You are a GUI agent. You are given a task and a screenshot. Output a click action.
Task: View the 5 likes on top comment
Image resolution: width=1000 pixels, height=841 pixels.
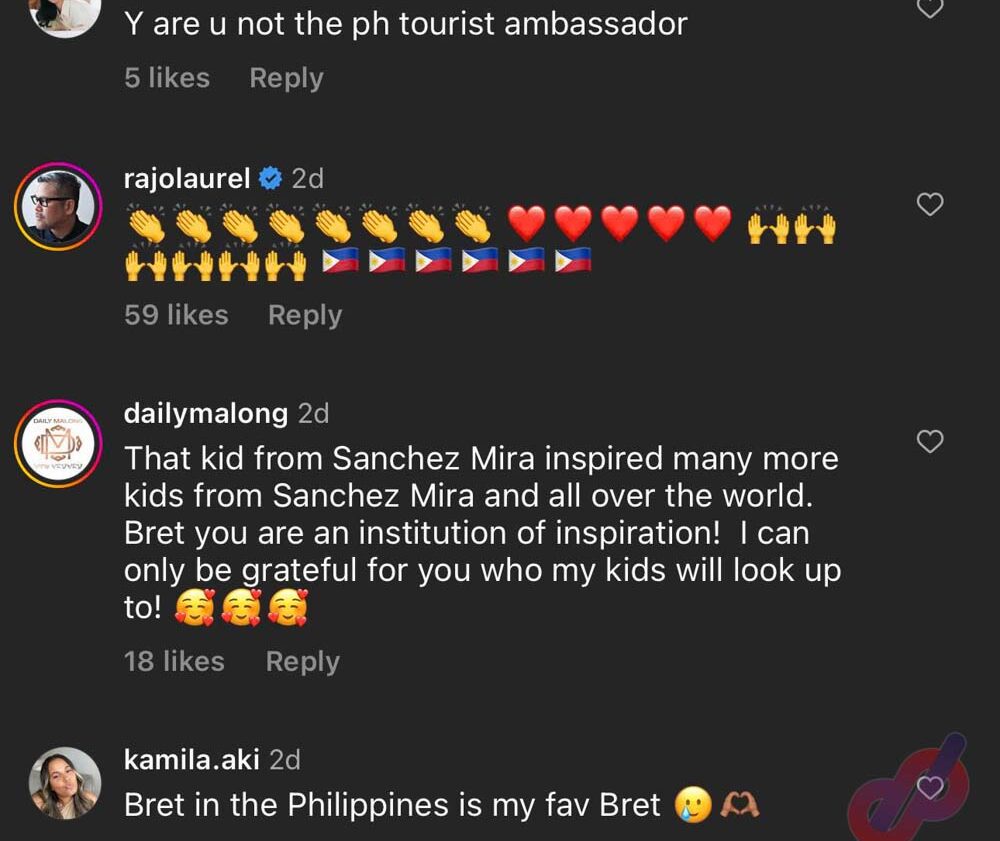(x=167, y=78)
